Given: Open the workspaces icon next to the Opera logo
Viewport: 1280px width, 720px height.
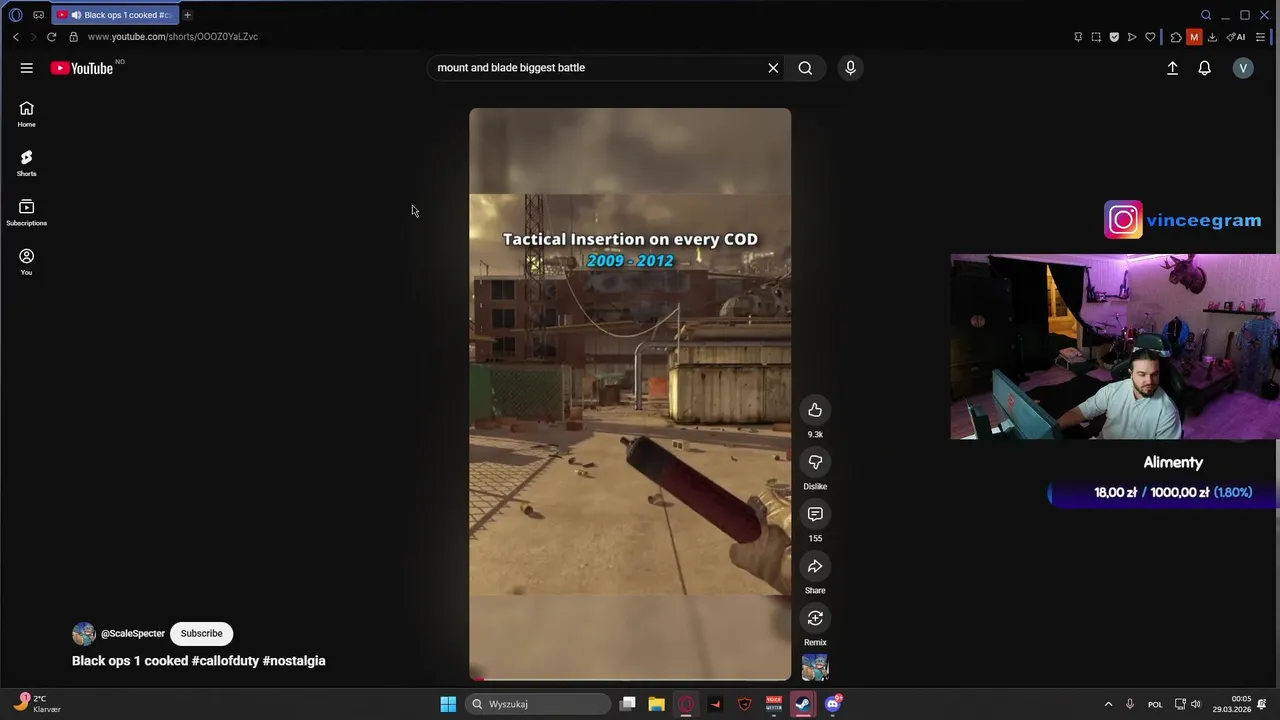Looking at the screenshot, I should [39, 15].
